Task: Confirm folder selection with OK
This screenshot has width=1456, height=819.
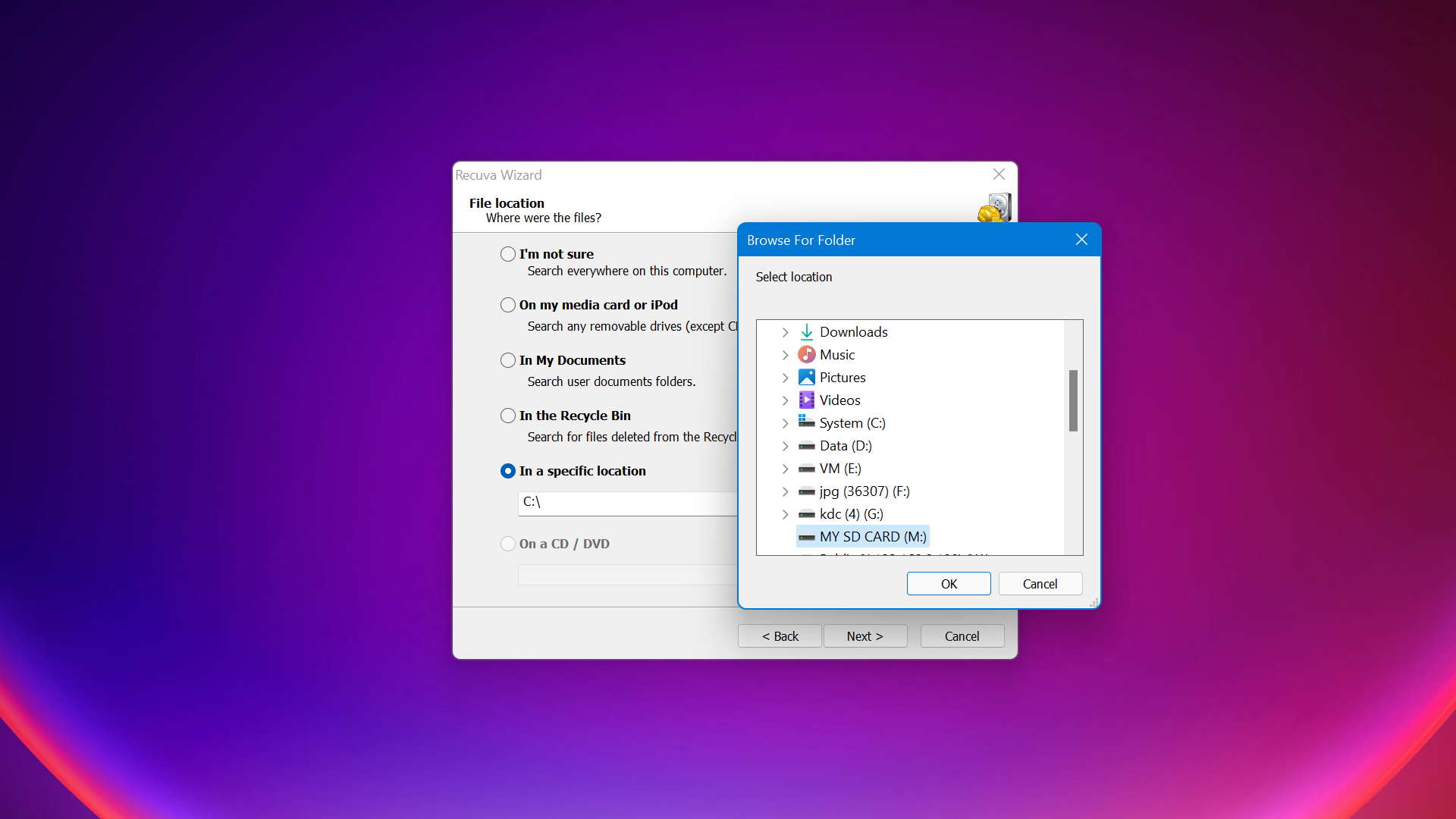Action: click(949, 584)
